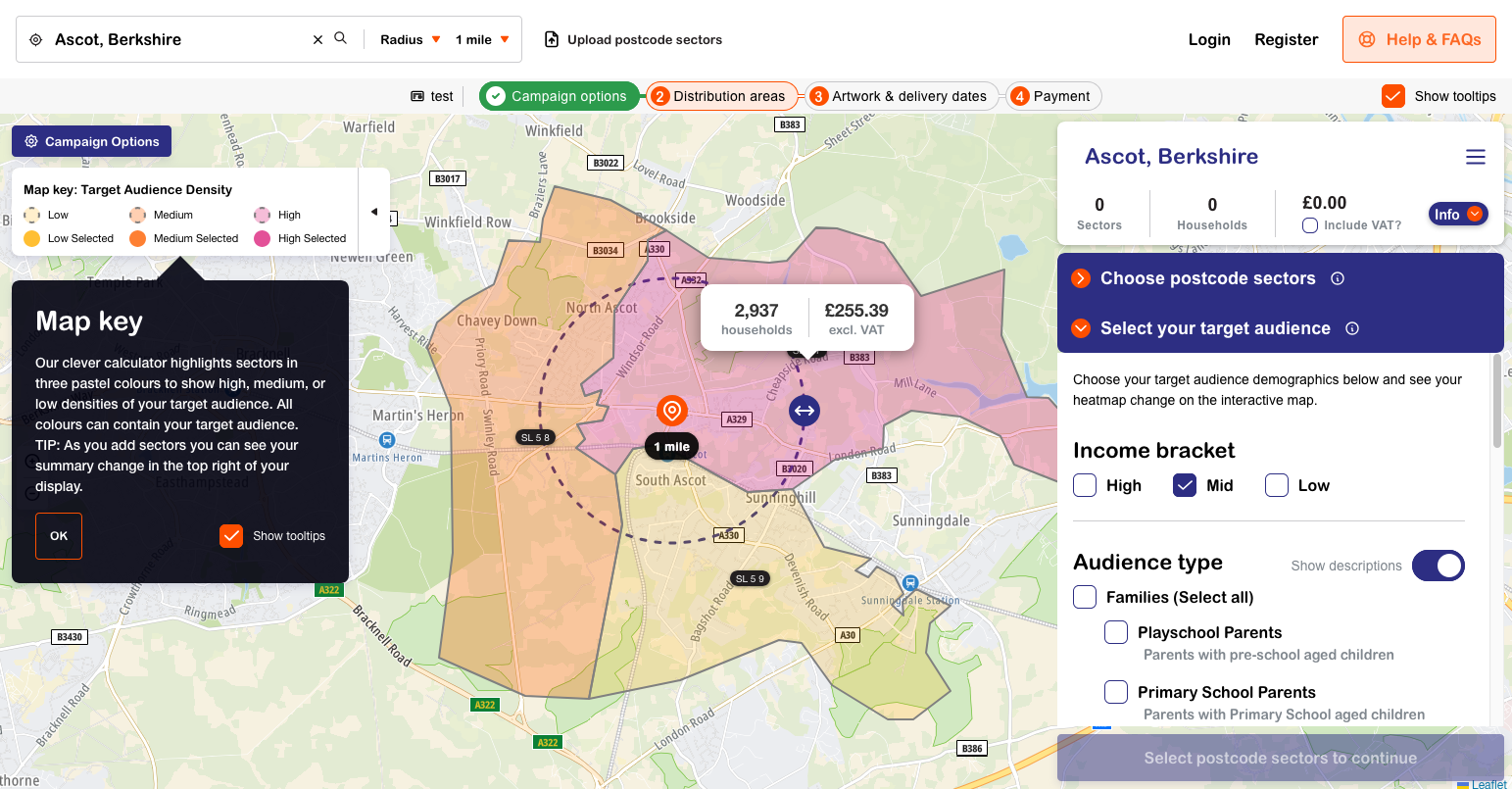The height and width of the screenshot is (789, 1512).
Task: Click Upload postcode sectors link
Action: point(645,40)
